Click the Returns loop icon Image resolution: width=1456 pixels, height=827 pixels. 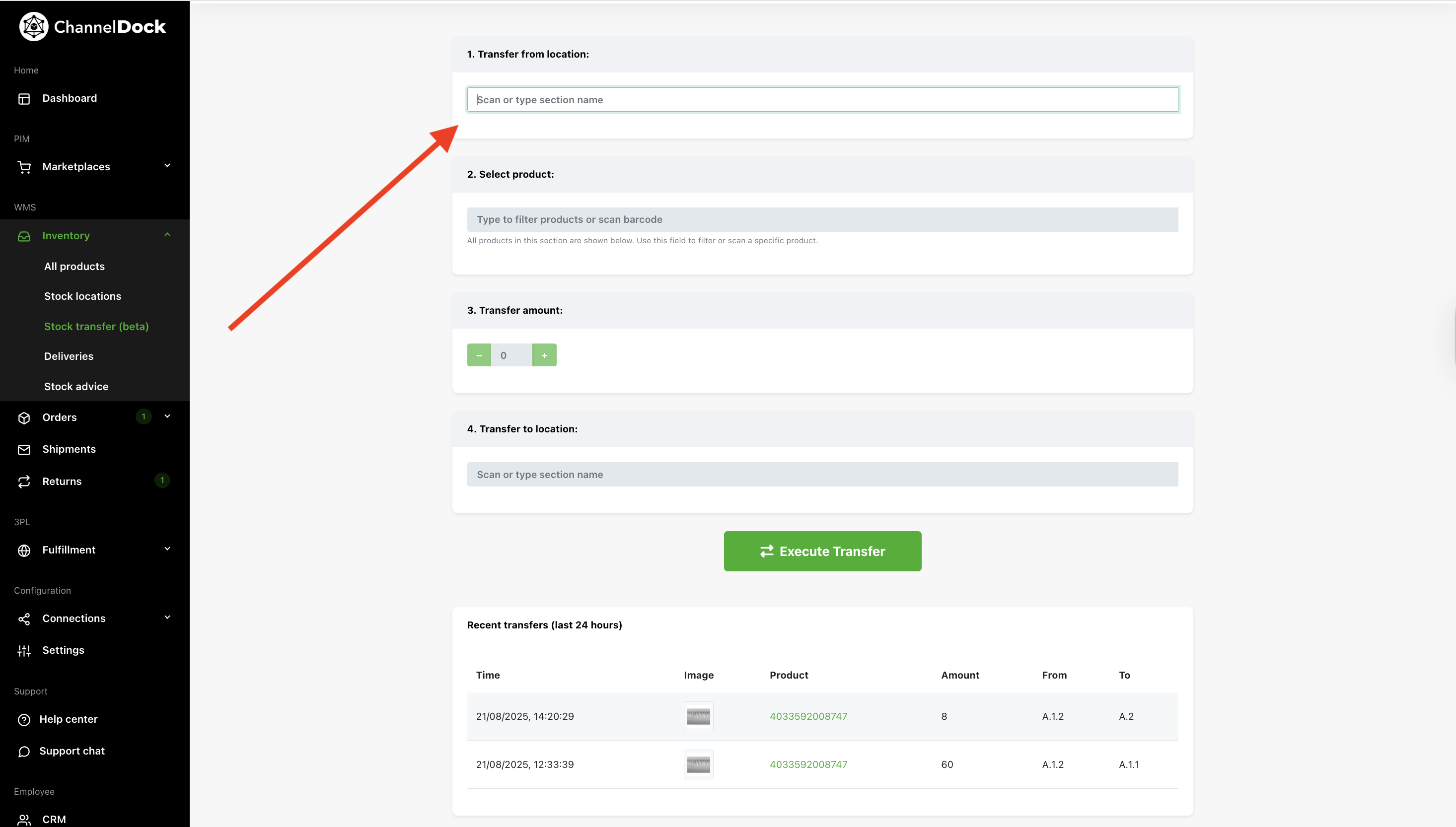(x=24, y=482)
